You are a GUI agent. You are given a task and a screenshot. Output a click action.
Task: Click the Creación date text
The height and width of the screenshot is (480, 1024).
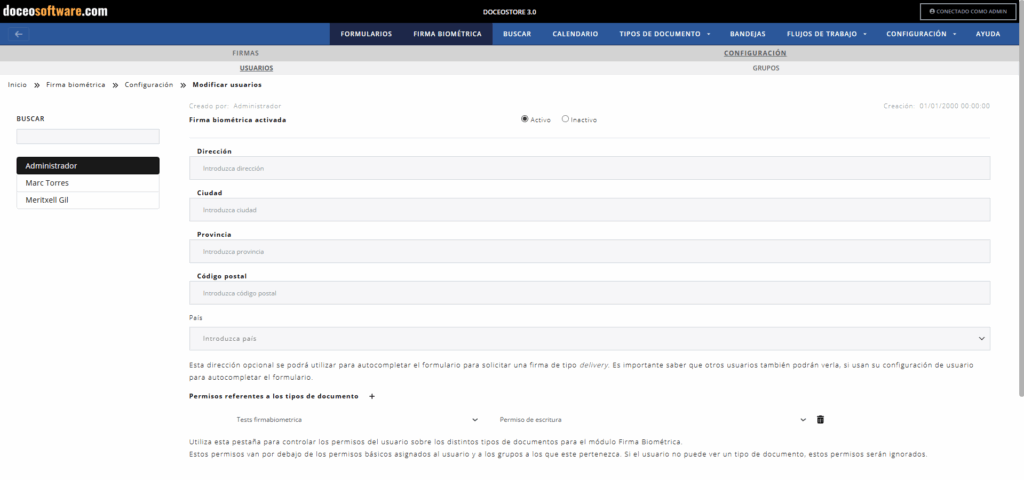click(936, 106)
